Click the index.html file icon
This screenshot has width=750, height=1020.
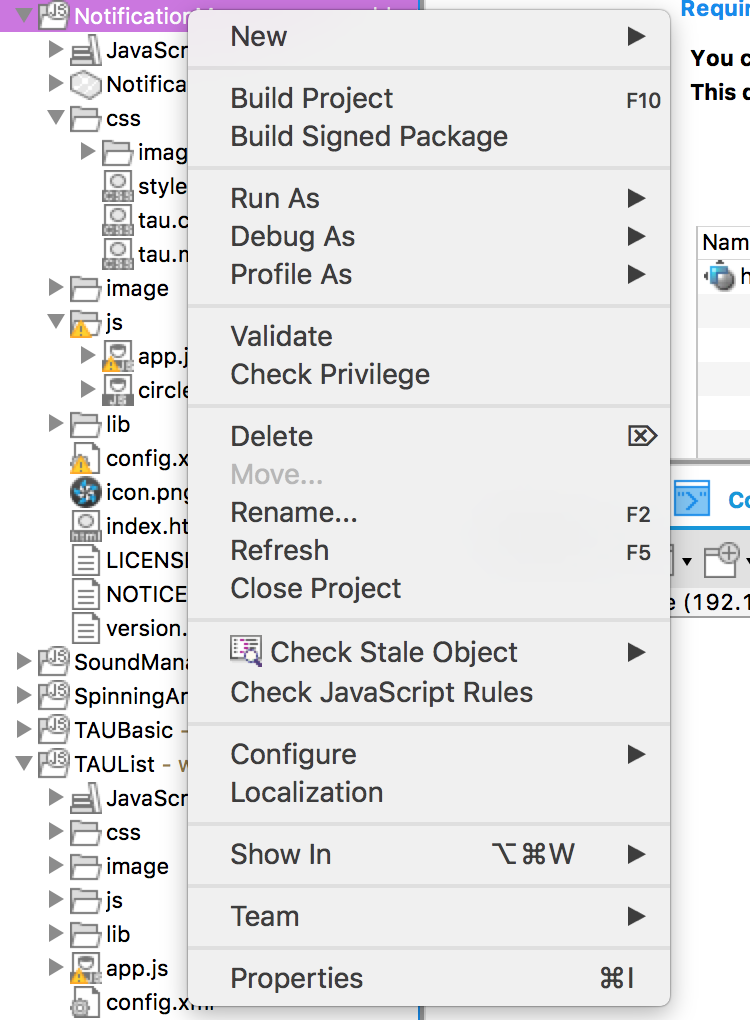[x=86, y=526]
